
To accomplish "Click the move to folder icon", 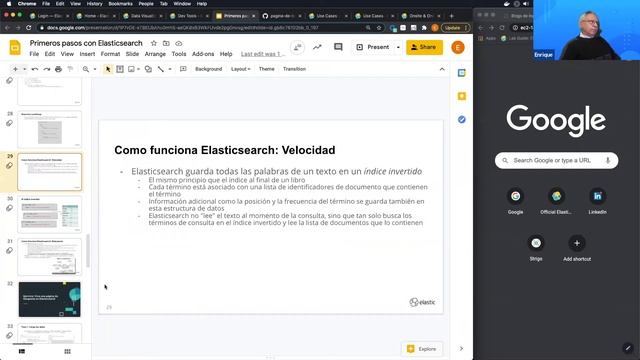I will coord(166,43).
